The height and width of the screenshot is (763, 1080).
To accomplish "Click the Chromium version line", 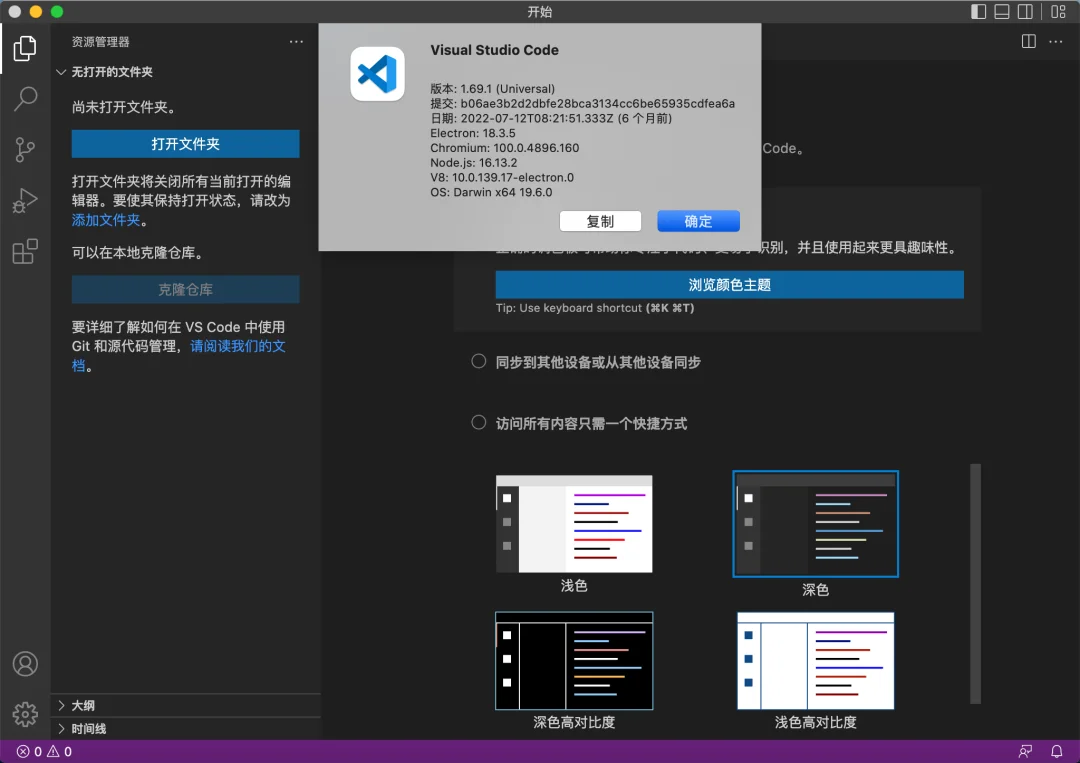I will tap(505, 147).
